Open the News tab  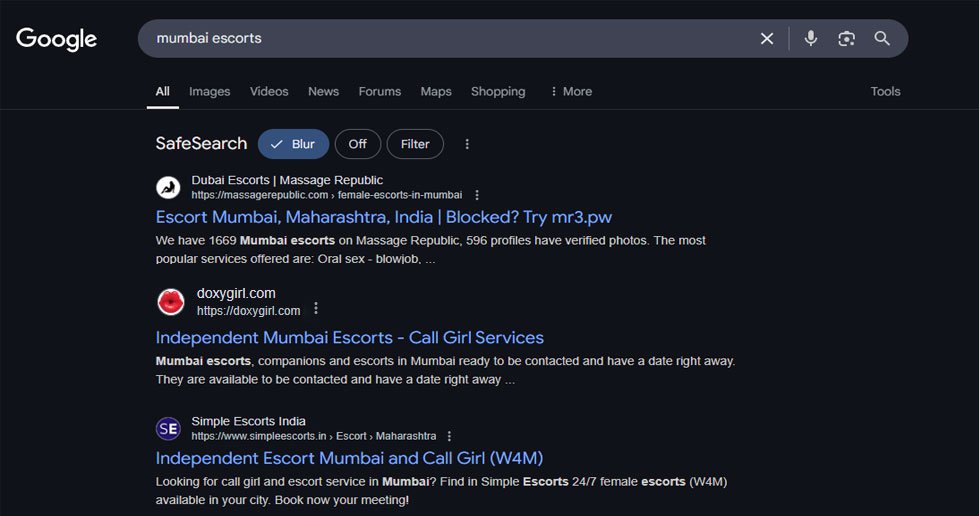point(323,91)
